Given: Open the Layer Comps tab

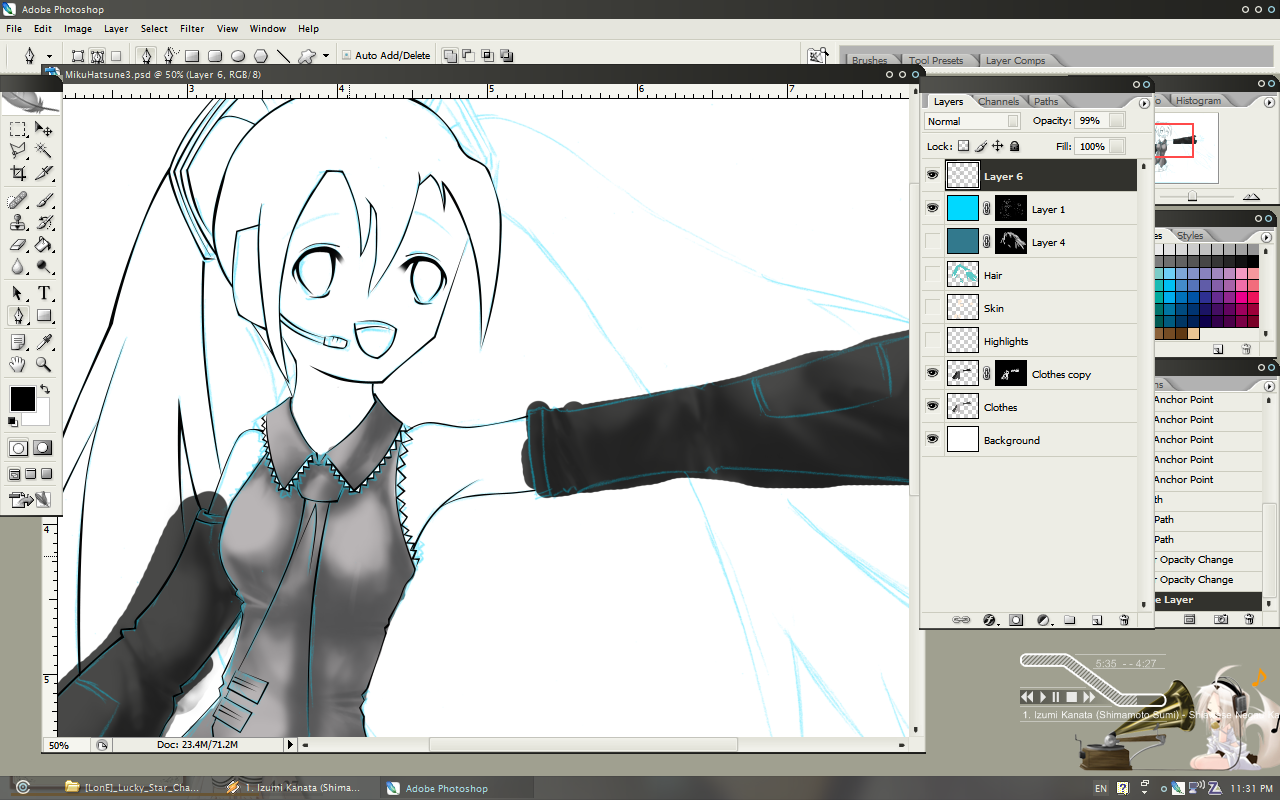Looking at the screenshot, I should click(x=1015, y=61).
